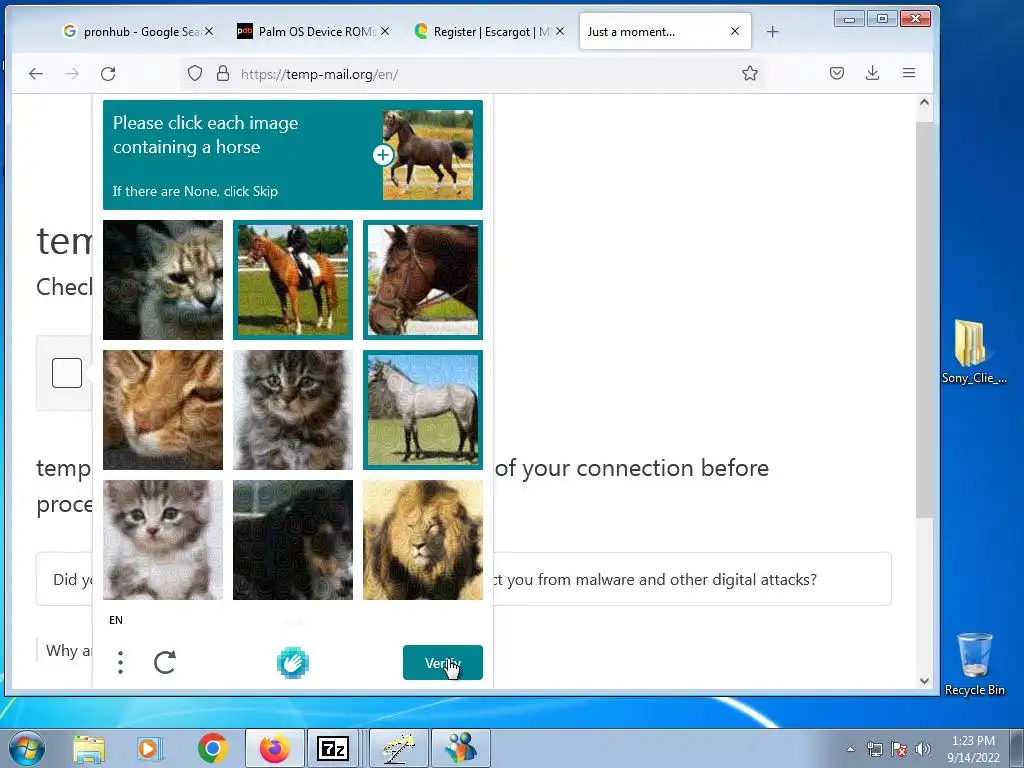Select the white-gray kitten tile
The height and width of the screenshot is (768, 1024).
pos(163,539)
